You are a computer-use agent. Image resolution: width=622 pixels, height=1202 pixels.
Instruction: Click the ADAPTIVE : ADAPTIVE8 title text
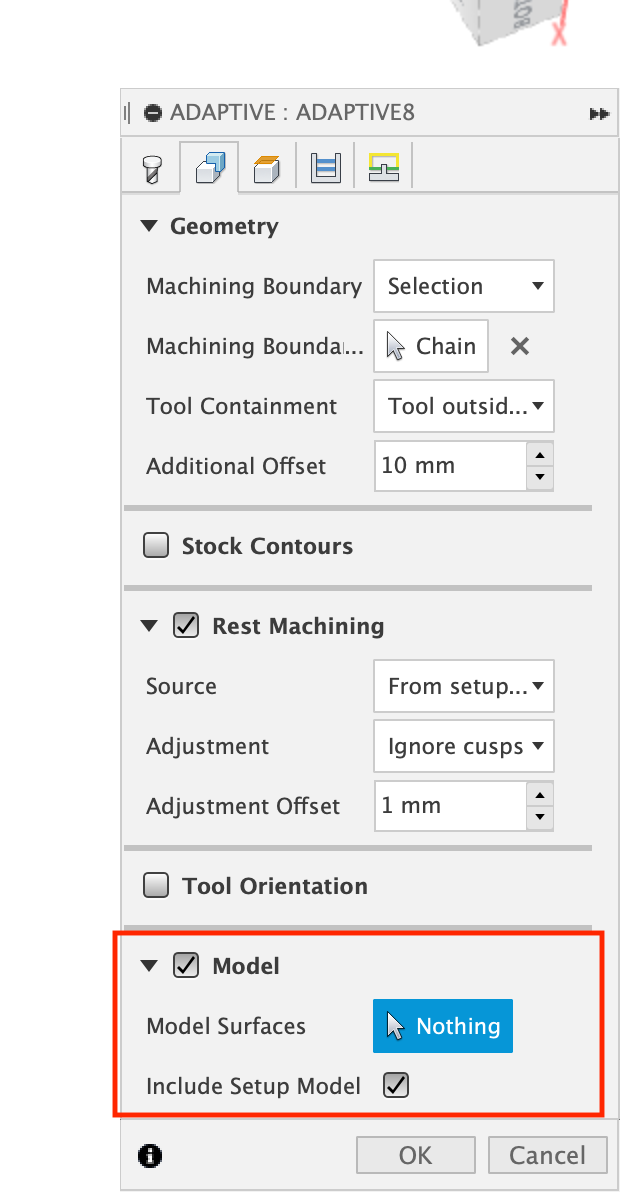(x=293, y=113)
